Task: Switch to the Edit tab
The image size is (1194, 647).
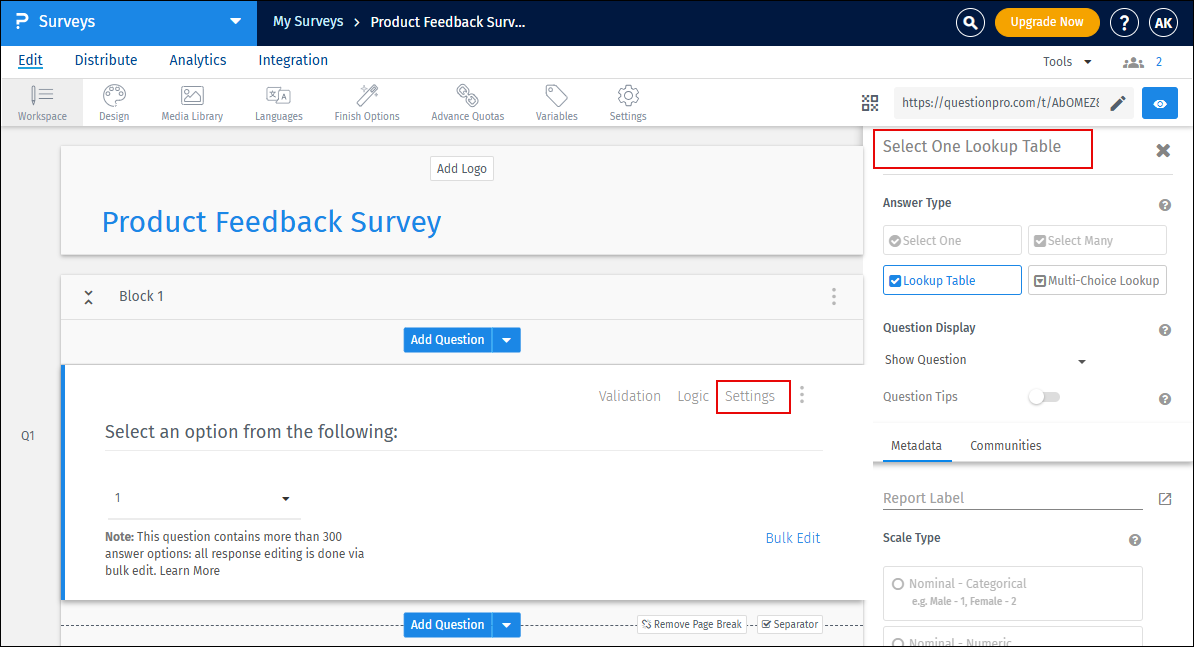Action: click(30, 60)
